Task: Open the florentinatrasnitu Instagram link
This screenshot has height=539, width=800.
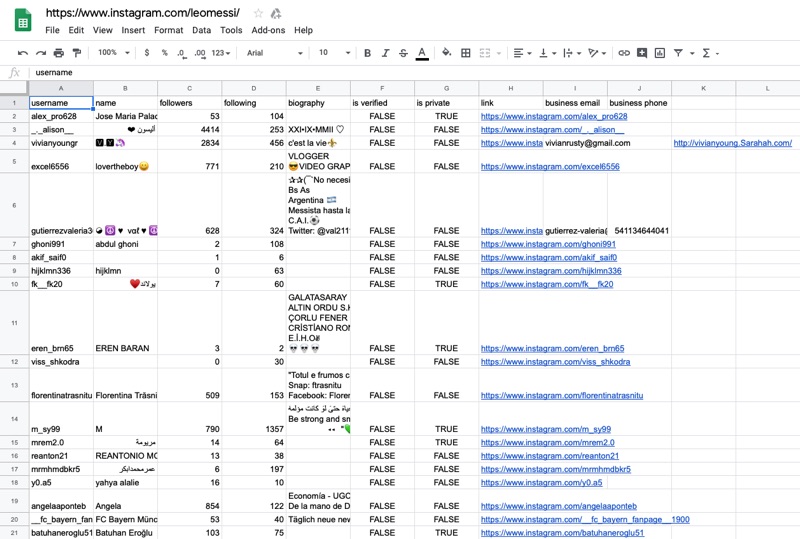Action: pos(562,396)
